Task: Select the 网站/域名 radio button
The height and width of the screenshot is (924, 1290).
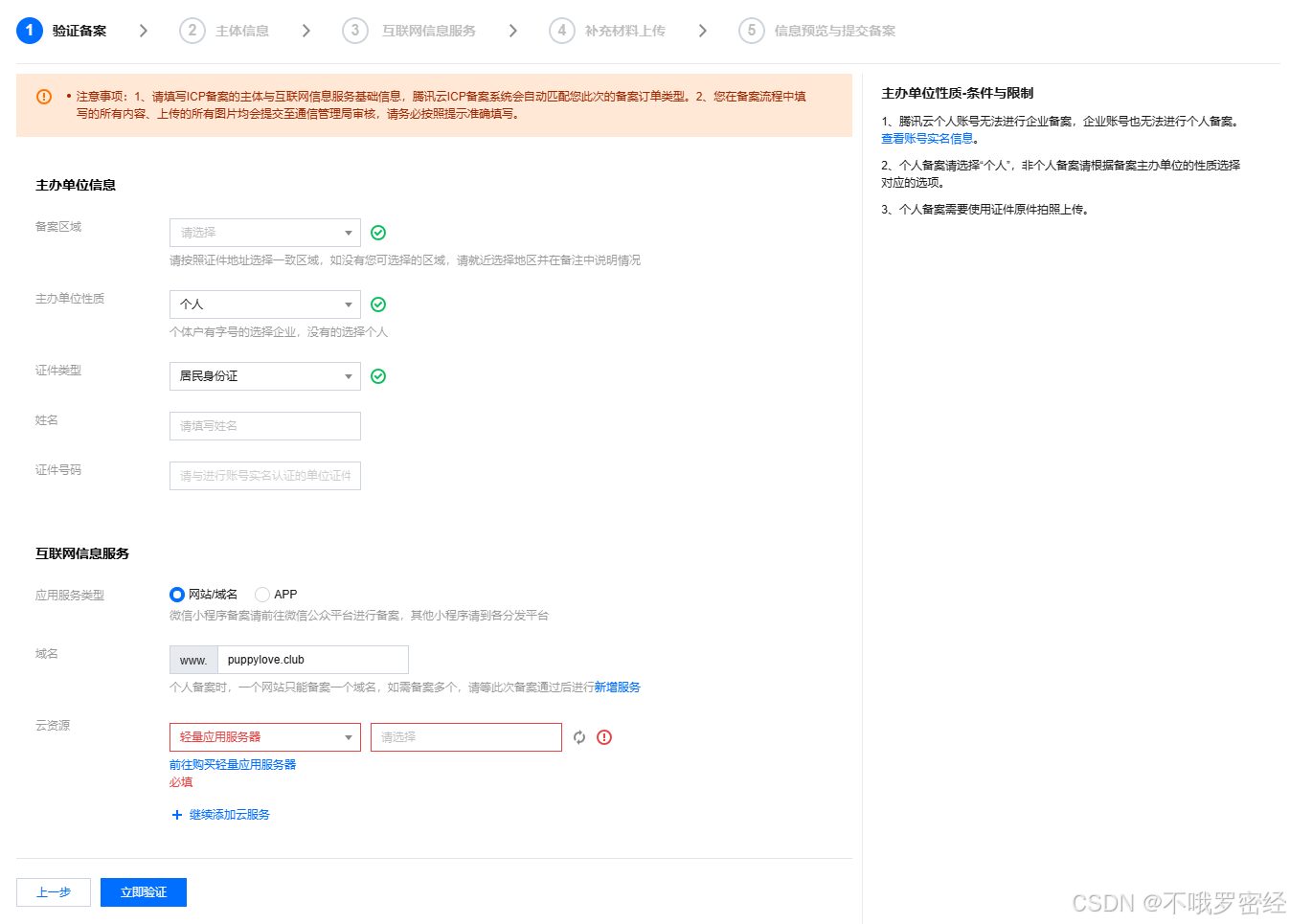Action: [x=176, y=594]
